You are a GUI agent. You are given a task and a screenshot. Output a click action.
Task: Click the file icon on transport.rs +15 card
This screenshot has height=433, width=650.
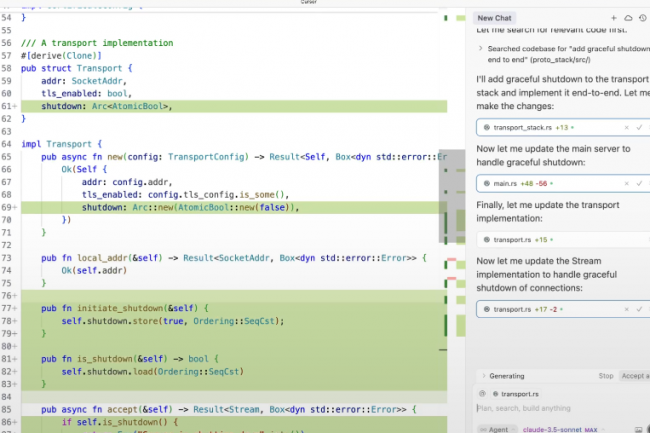[x=487, y=239]
